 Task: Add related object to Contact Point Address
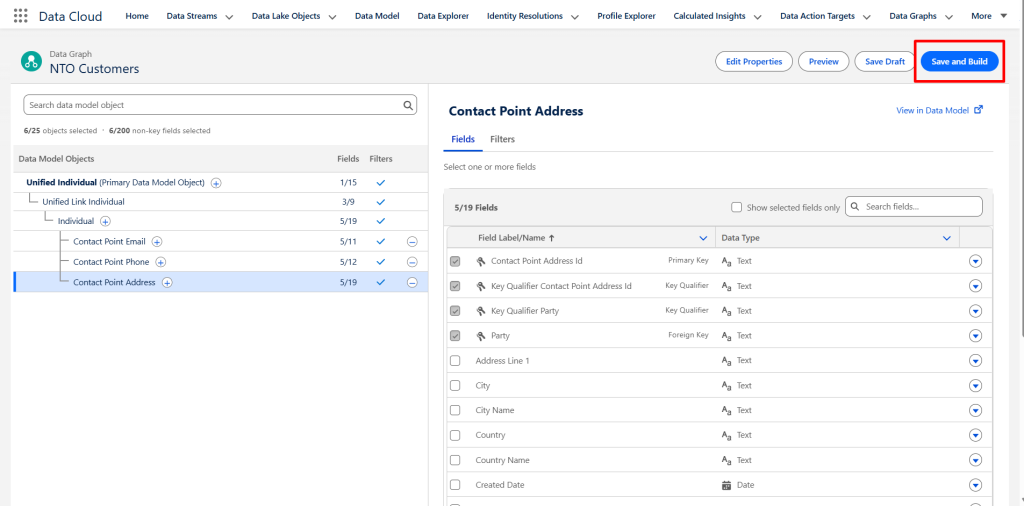[x=167, y=283]
